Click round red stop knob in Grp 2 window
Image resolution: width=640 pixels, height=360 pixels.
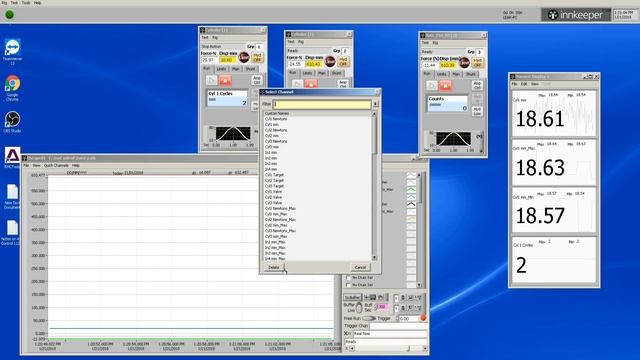click(330, 62)
